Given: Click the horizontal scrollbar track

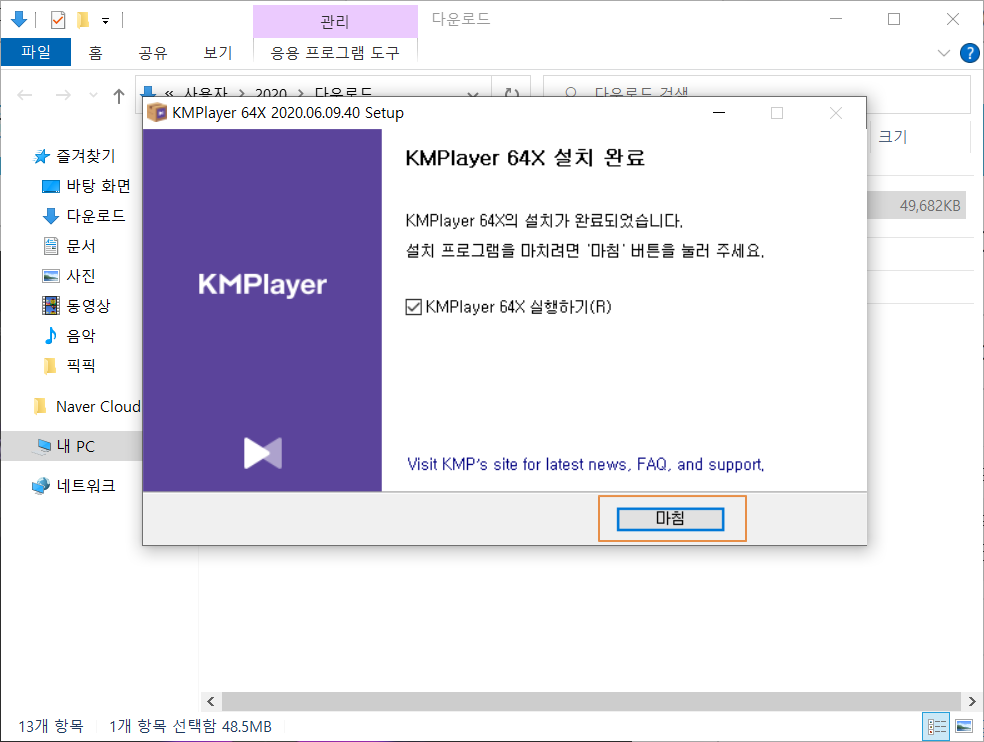Looking at the screenshot, I should click(591, 701).
